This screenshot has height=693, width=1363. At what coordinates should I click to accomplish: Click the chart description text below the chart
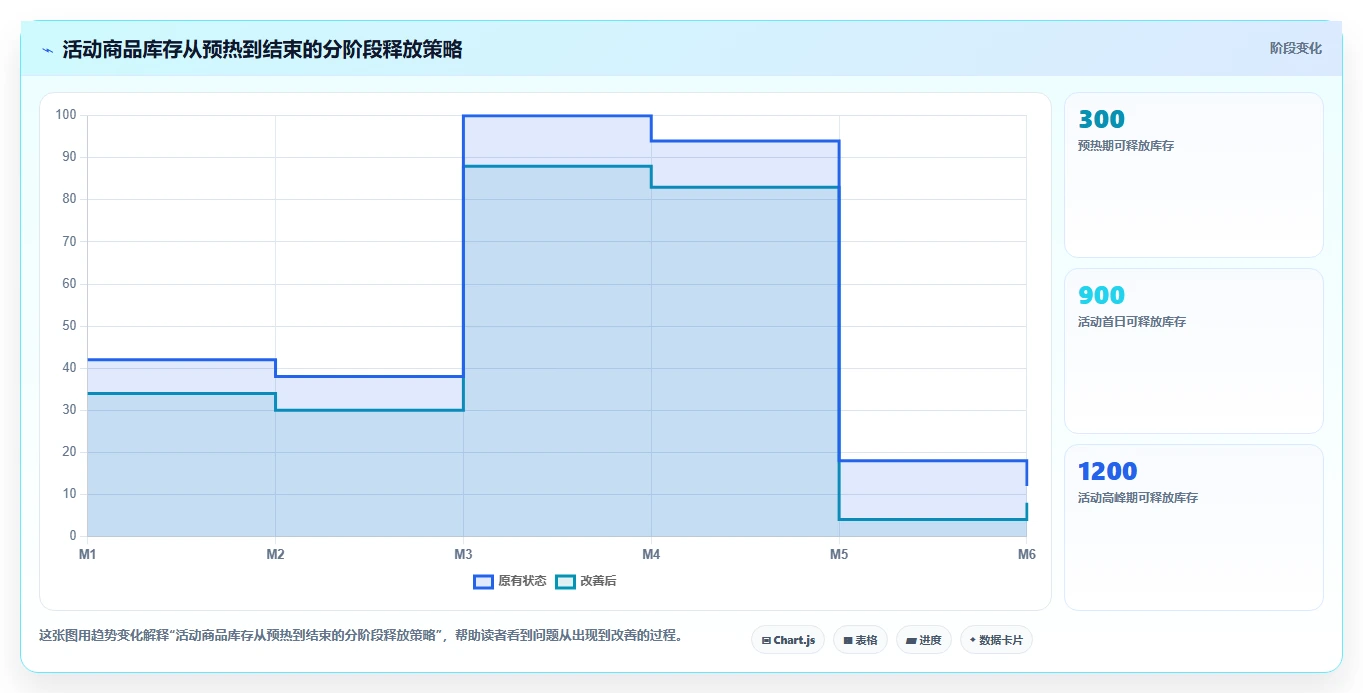(364, 635)
